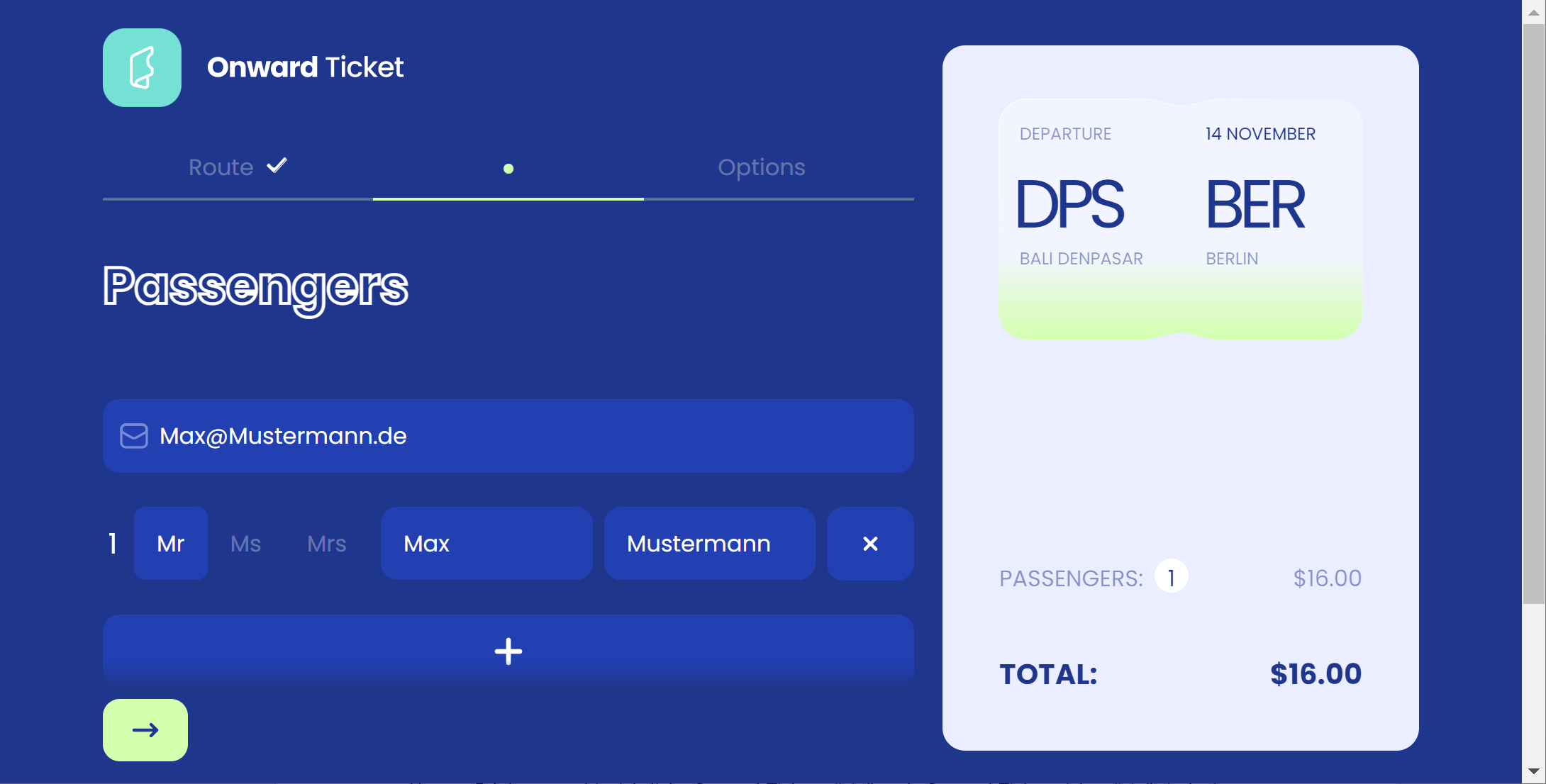This screenshot has height=784, width=1546.
Task: Proceed using the green arrow button
Action: tap(145, 730)
